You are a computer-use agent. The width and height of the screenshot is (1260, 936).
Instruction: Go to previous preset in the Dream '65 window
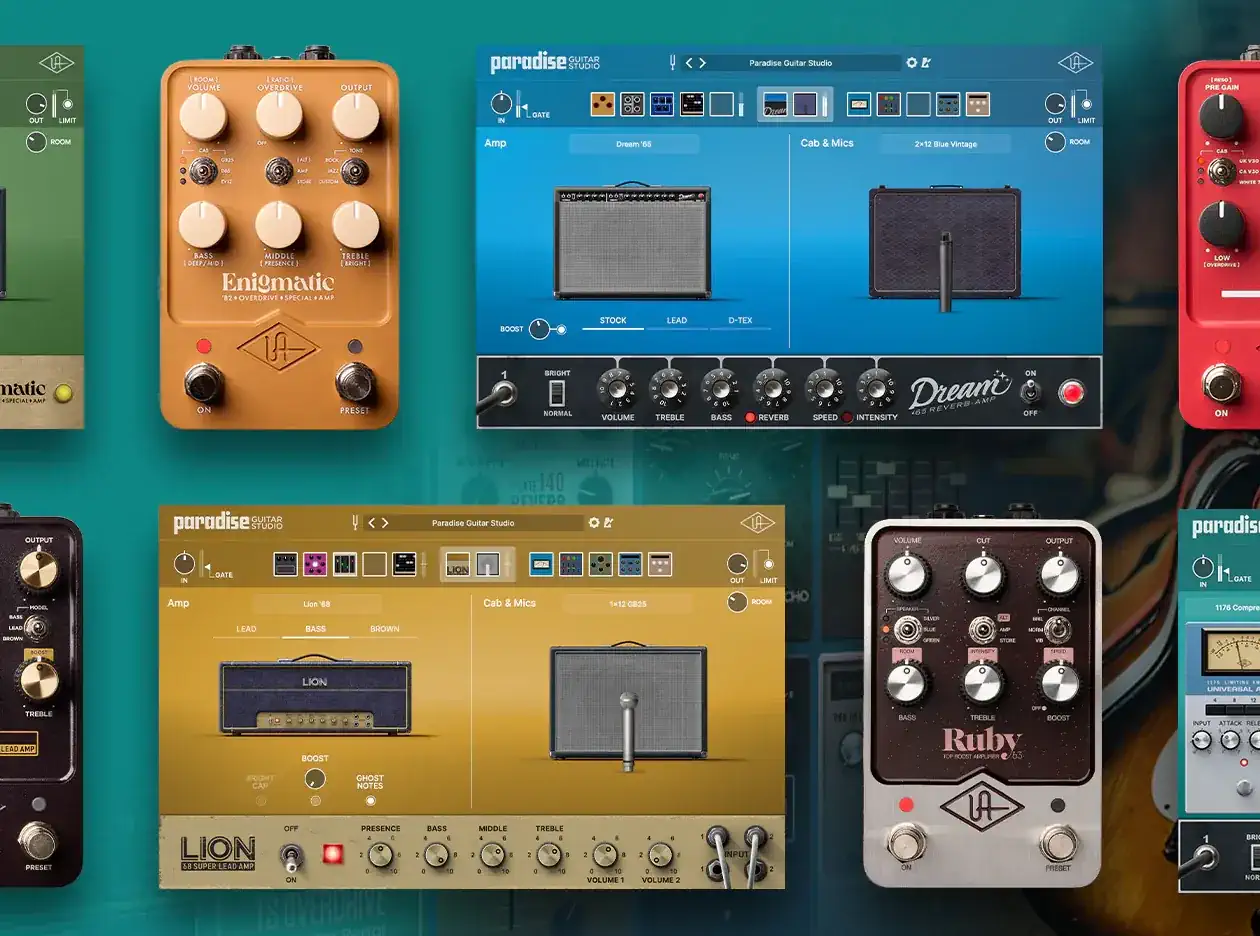point(689,63)
